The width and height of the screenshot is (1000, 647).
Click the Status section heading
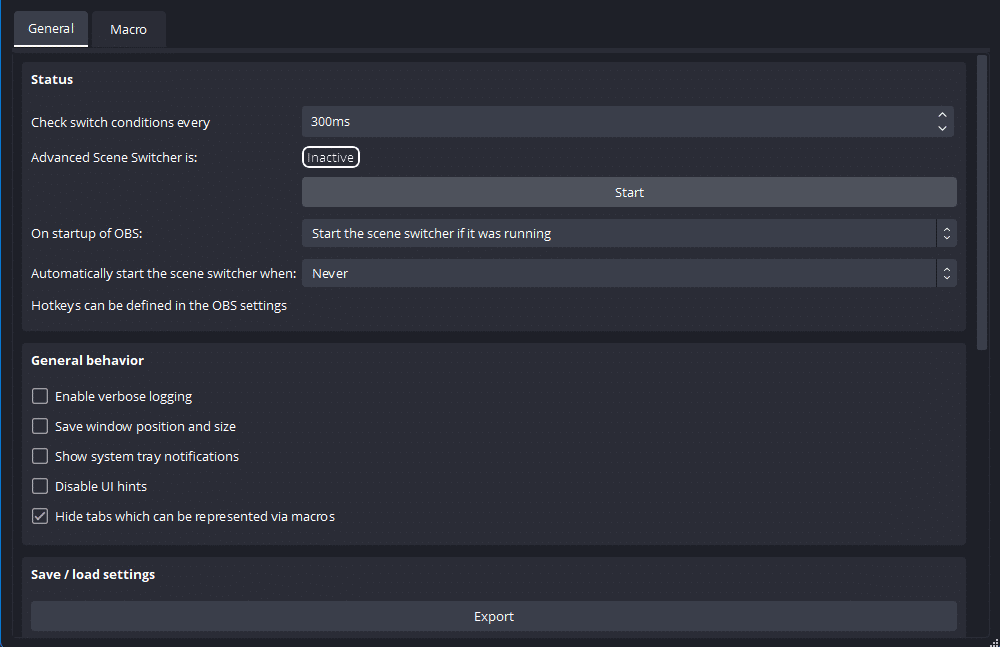pyautogui.click(x=52, y=80)
